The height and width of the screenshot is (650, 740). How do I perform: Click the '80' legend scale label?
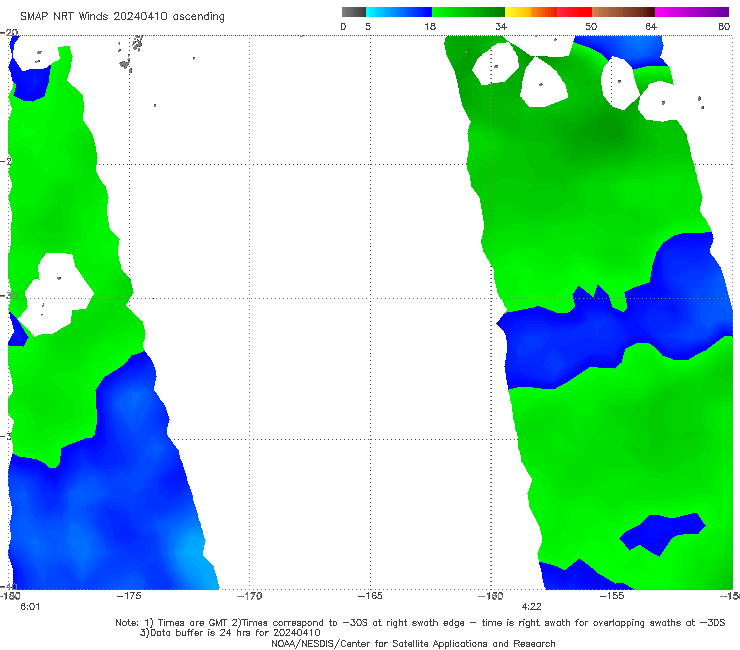724,27
